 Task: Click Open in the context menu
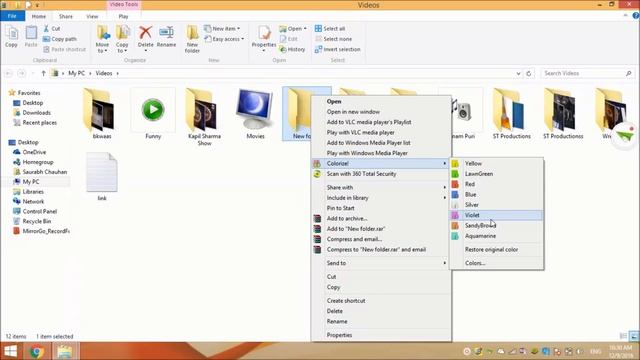(381, 101)
